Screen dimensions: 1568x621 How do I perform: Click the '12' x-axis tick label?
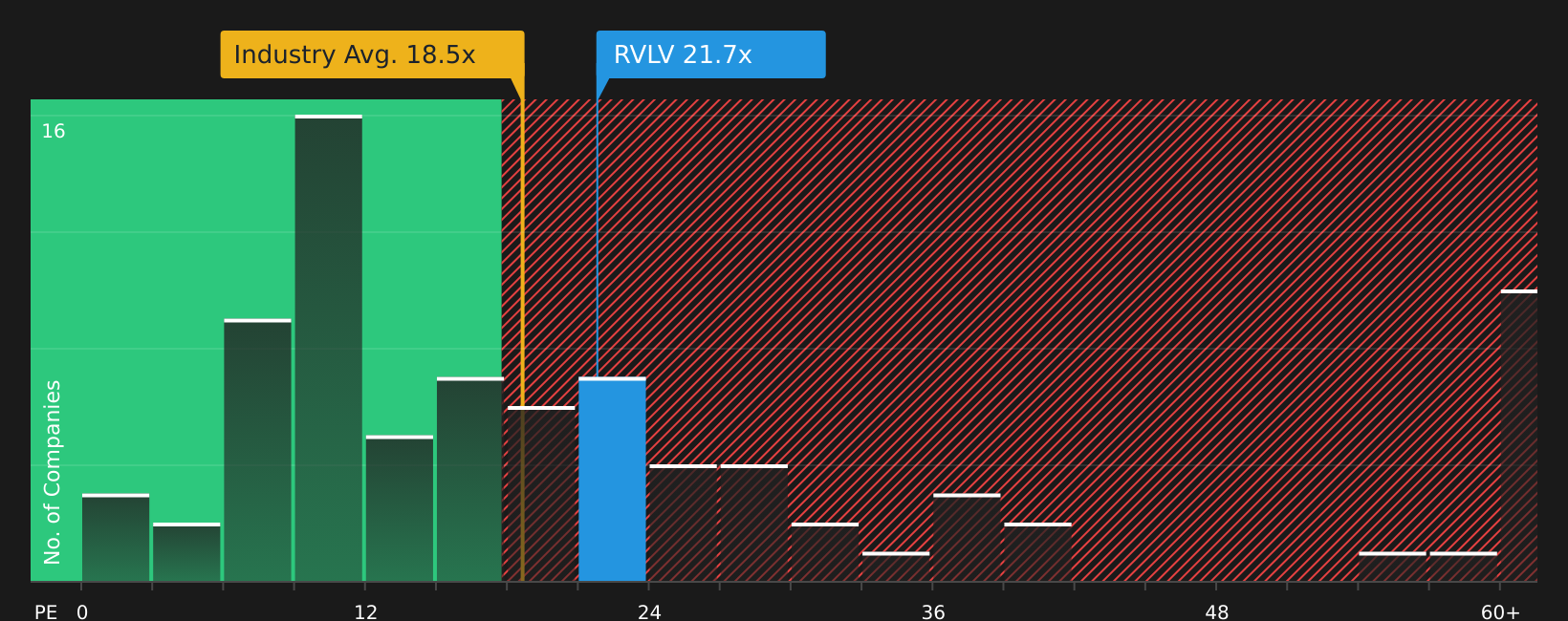pyautogui.click(x=365, y=612)
